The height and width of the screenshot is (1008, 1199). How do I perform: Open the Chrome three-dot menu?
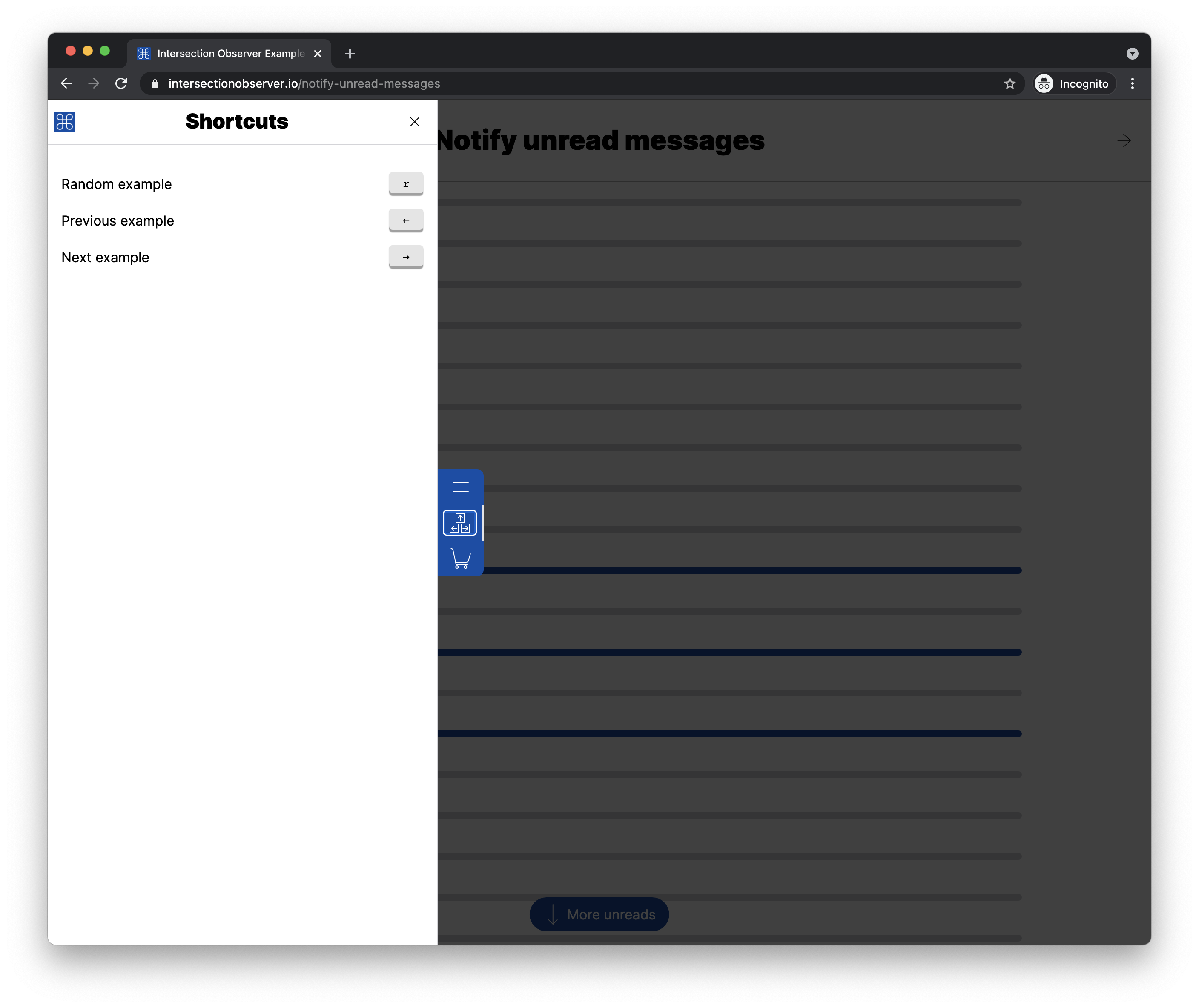1132,84
